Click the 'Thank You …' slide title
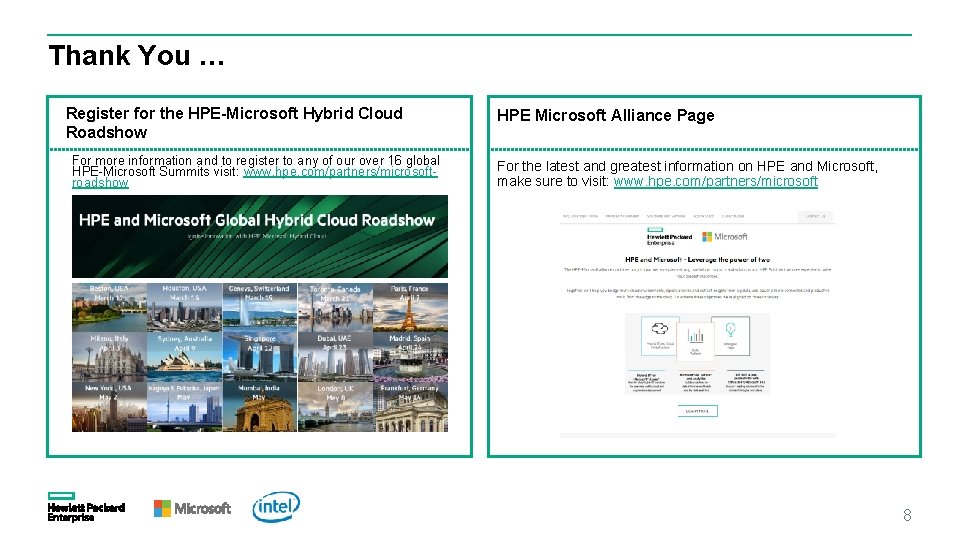 tap(137, 55)
